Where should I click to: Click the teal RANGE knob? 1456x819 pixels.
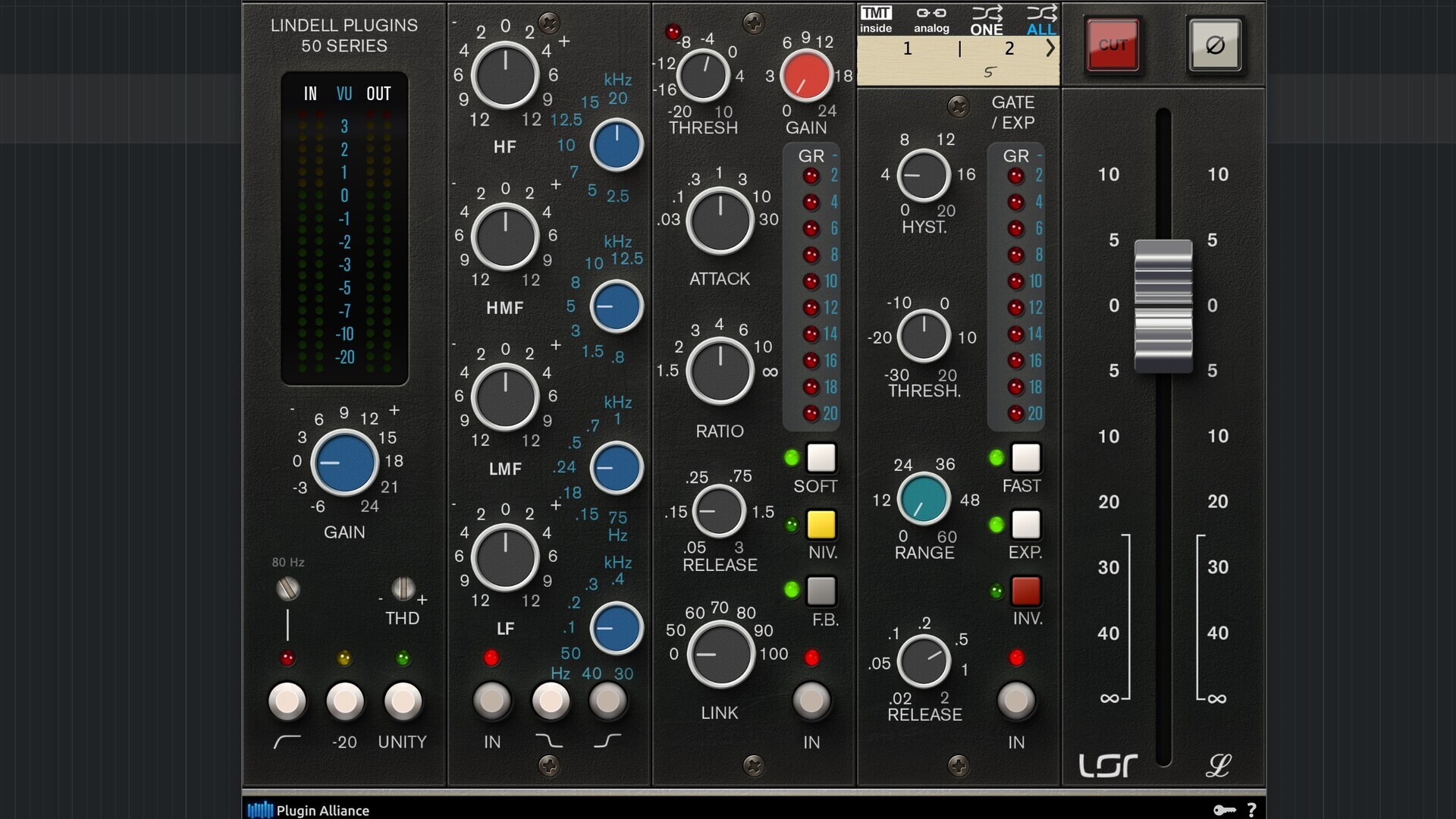coord(924,499)
